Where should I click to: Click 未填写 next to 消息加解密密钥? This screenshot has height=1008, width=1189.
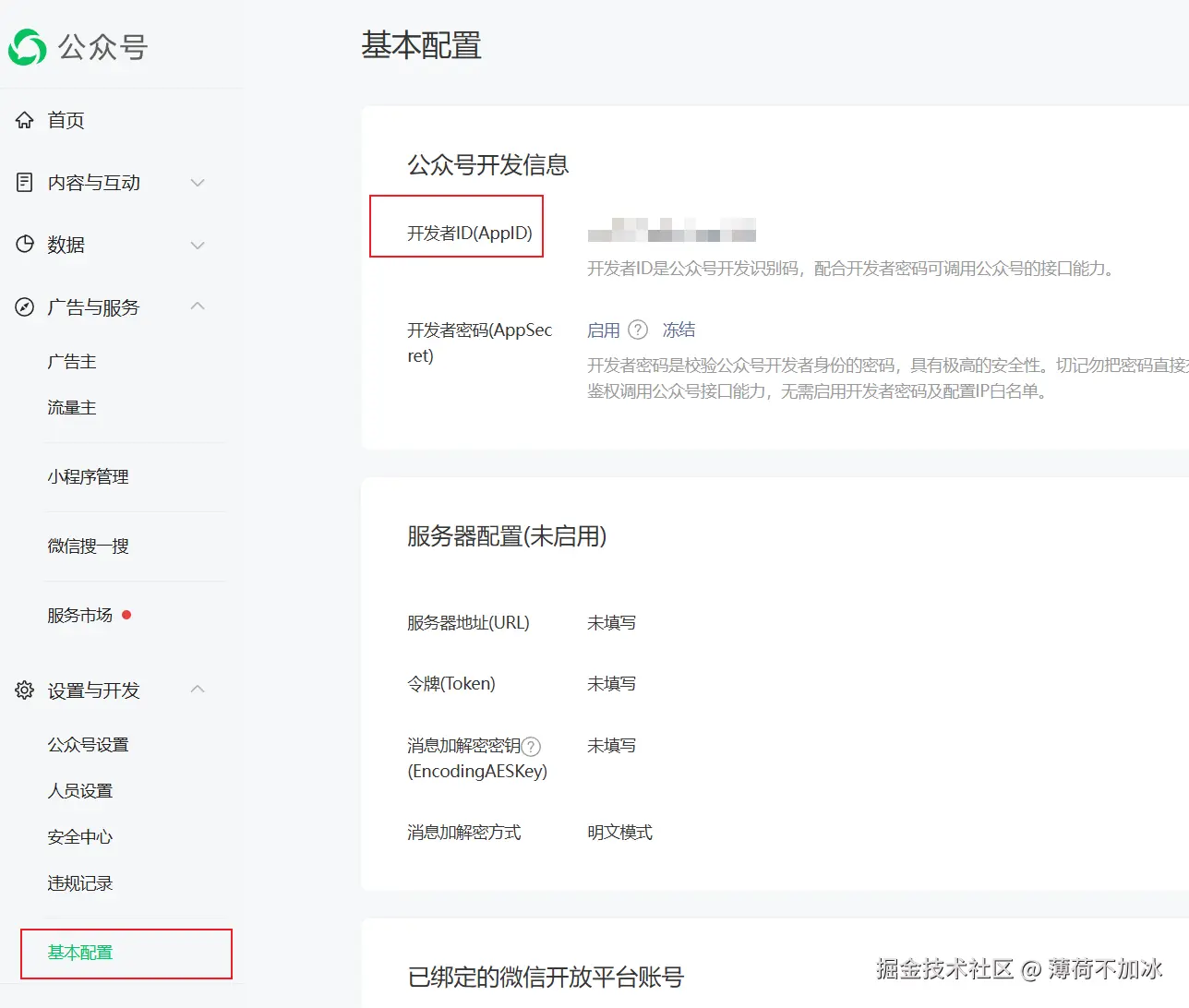pyautogui.click(x=611, y=746)
